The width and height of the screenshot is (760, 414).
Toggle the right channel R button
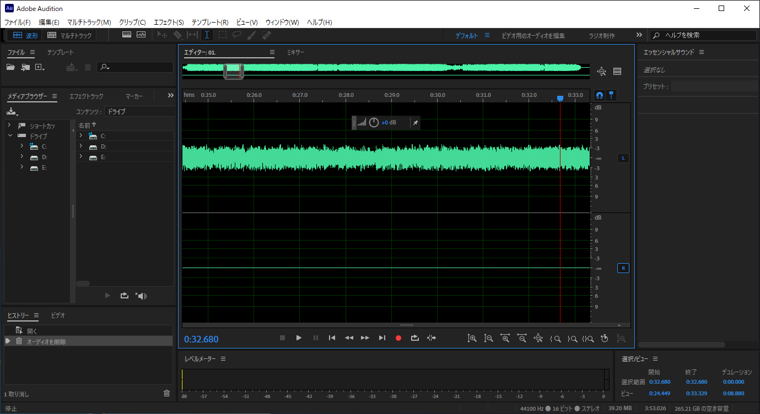(623, 268)
